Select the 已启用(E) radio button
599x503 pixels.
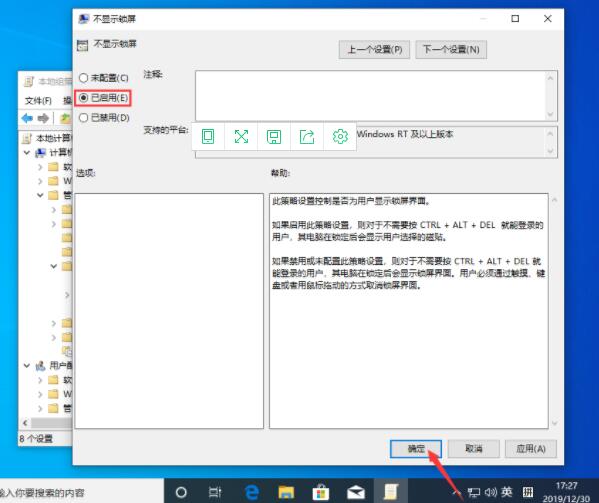pos(83,98)
